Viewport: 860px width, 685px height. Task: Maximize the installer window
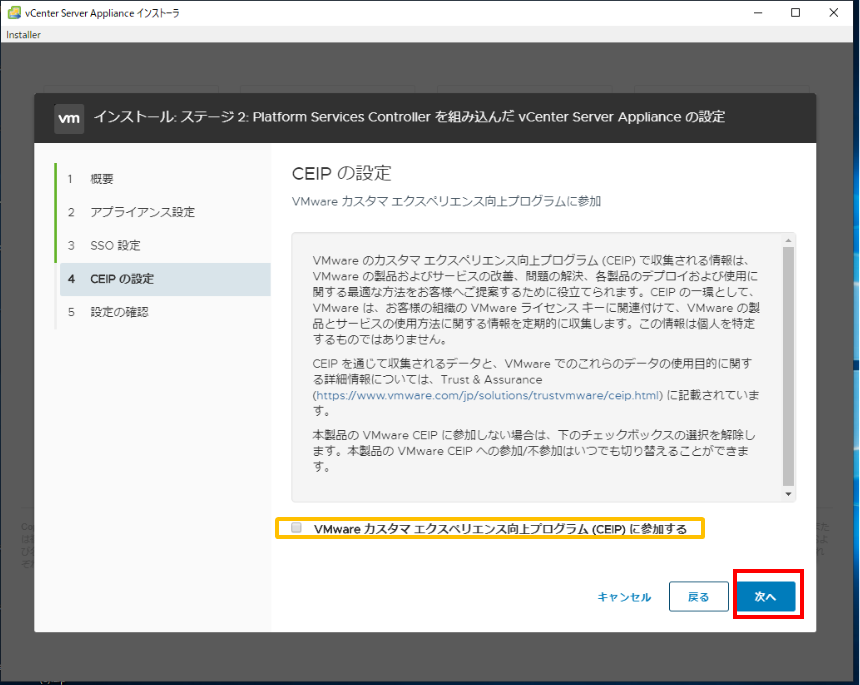pyautogui.click(x=795, y=13)
